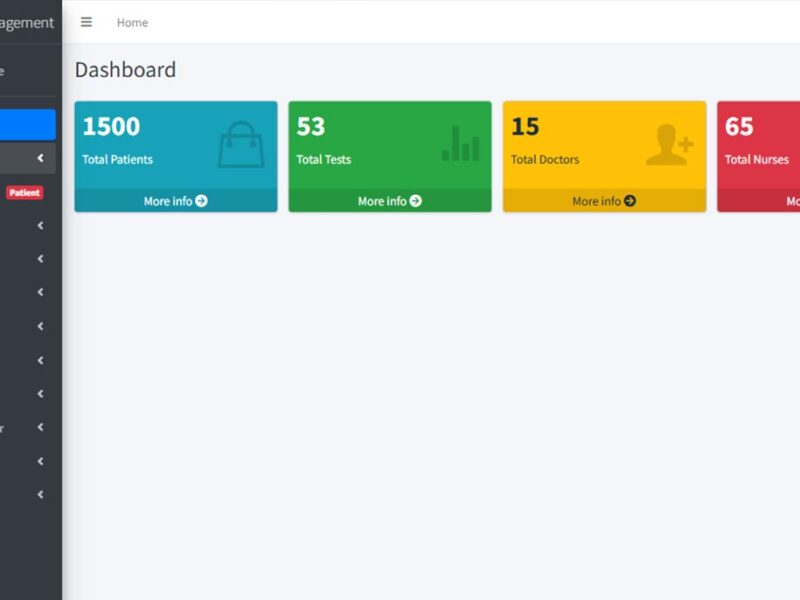Click the hamburger sidebar toggle icon
This screenshot has height=600, width=800.
click(x=86, y=22)
